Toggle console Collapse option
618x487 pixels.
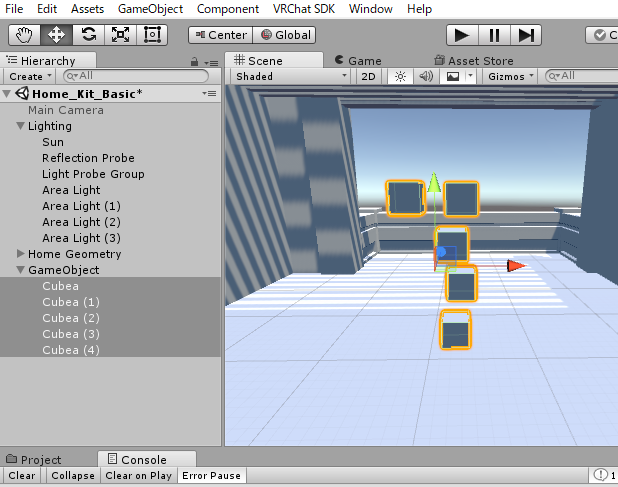[73, 476]
